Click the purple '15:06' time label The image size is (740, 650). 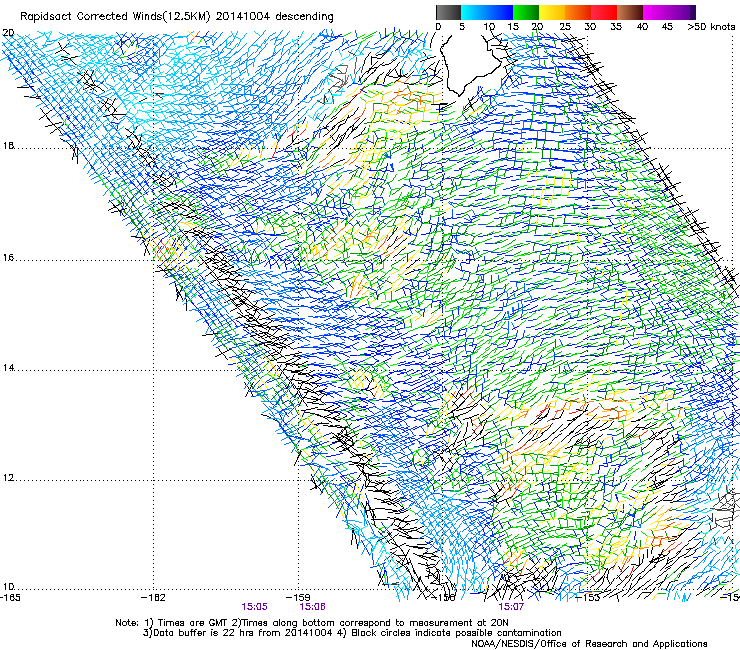(312, 607)
